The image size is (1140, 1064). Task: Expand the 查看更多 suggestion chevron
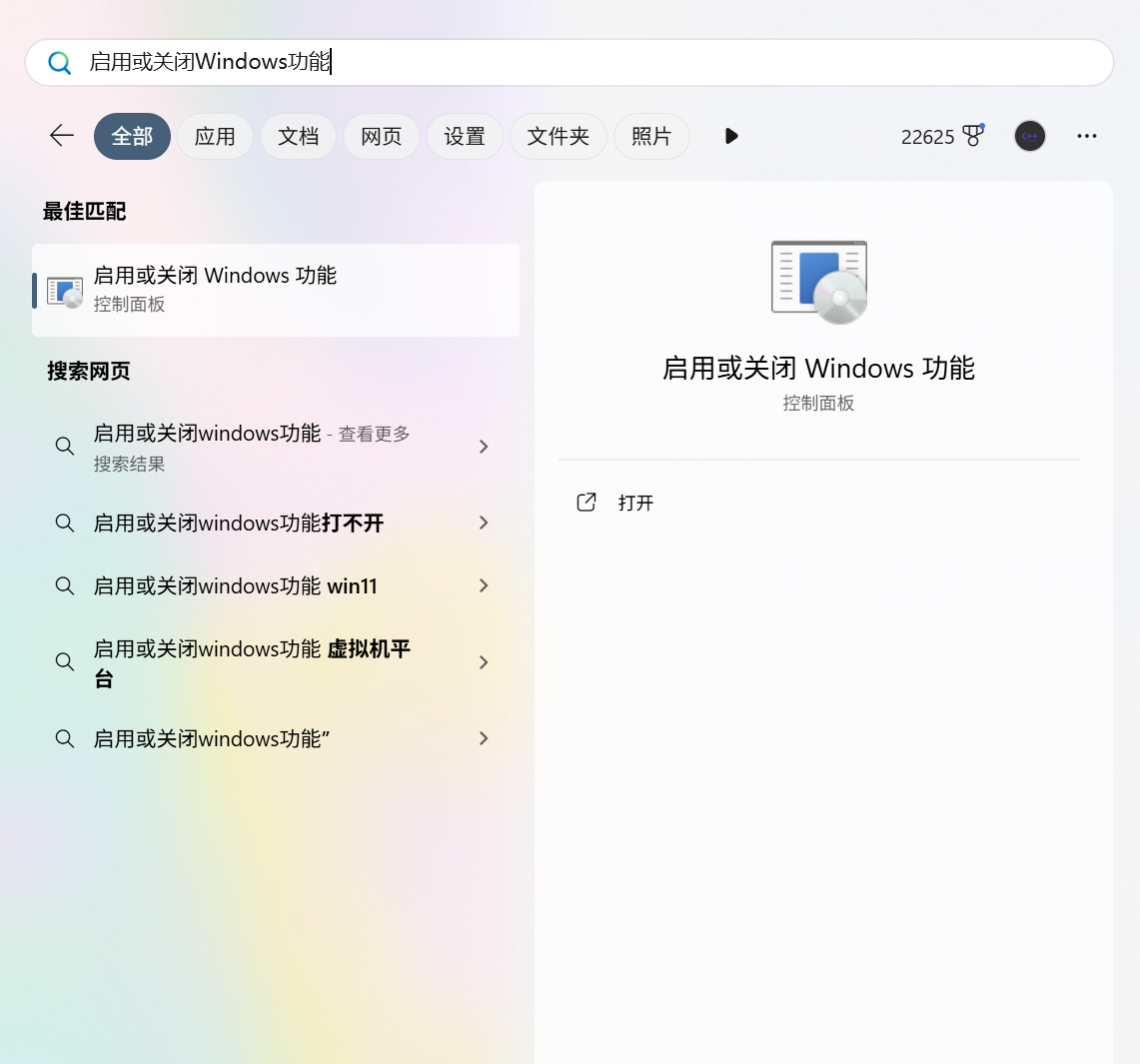point(484,447)
